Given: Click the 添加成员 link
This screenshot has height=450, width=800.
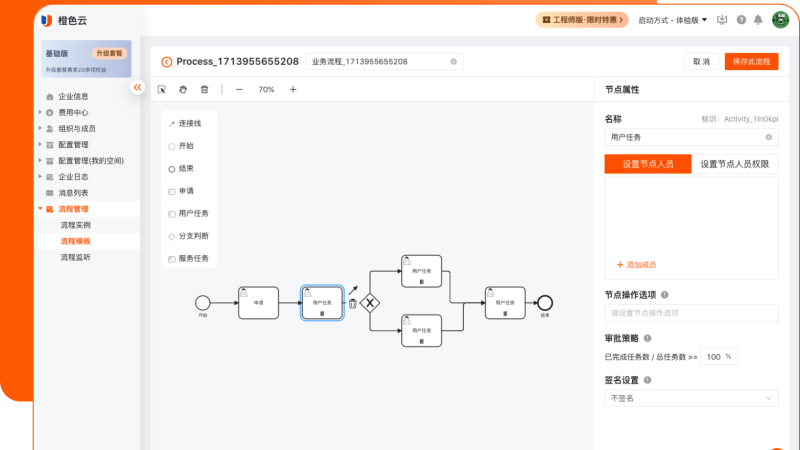Looking at the screenshot, I should click(636, 265).
